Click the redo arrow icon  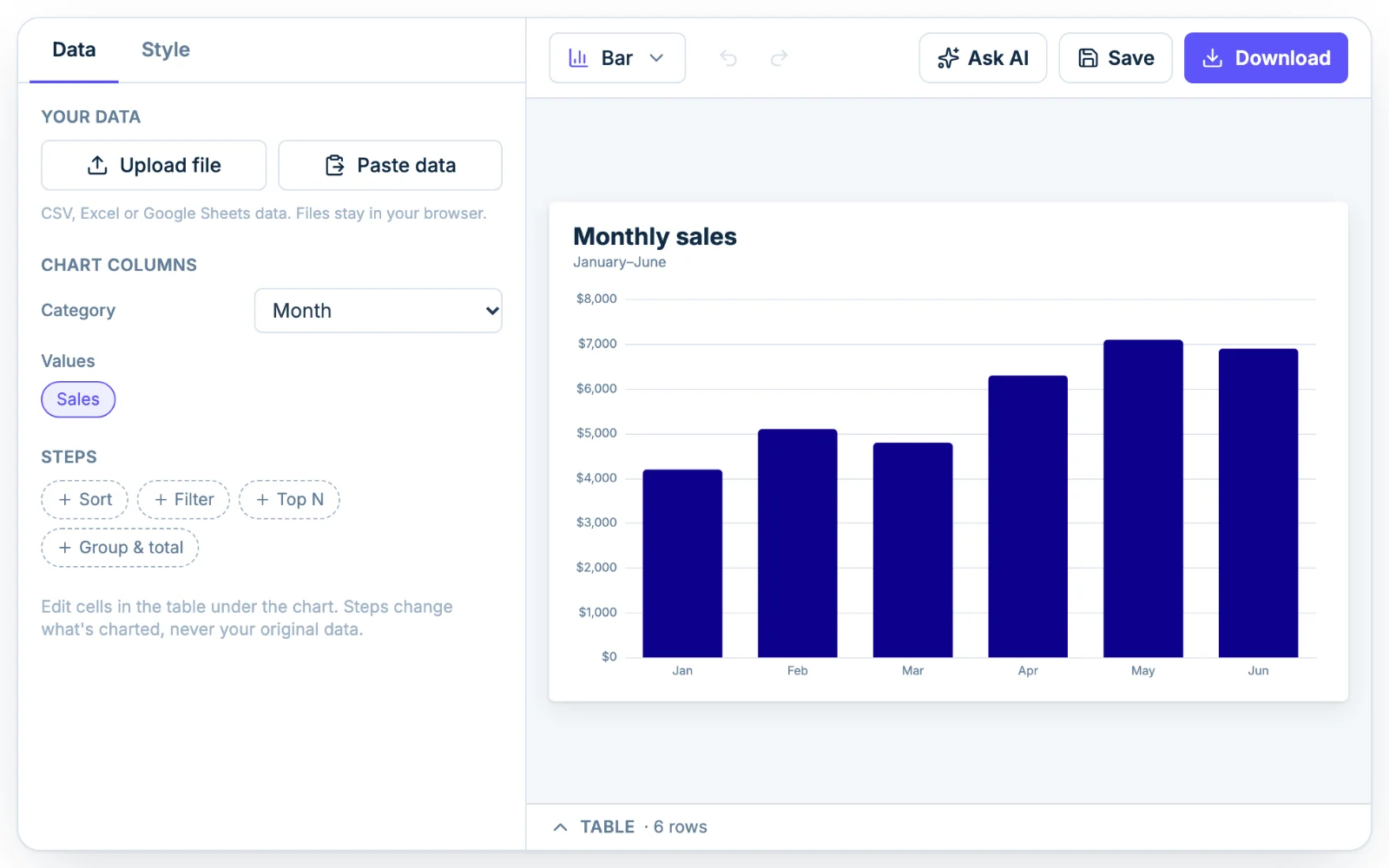(779, 58)
